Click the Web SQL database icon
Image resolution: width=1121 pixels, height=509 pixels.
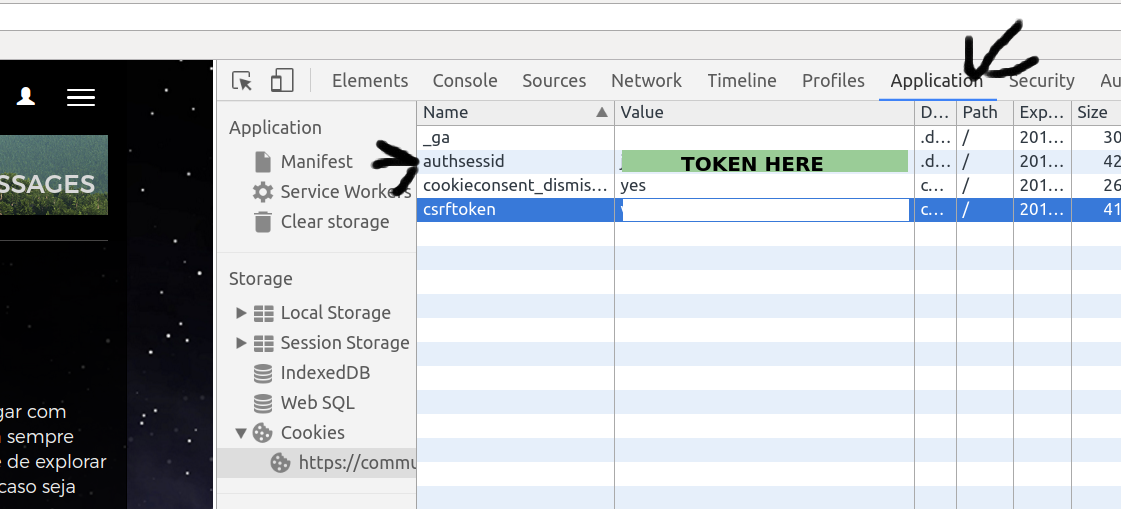[263, 403]
